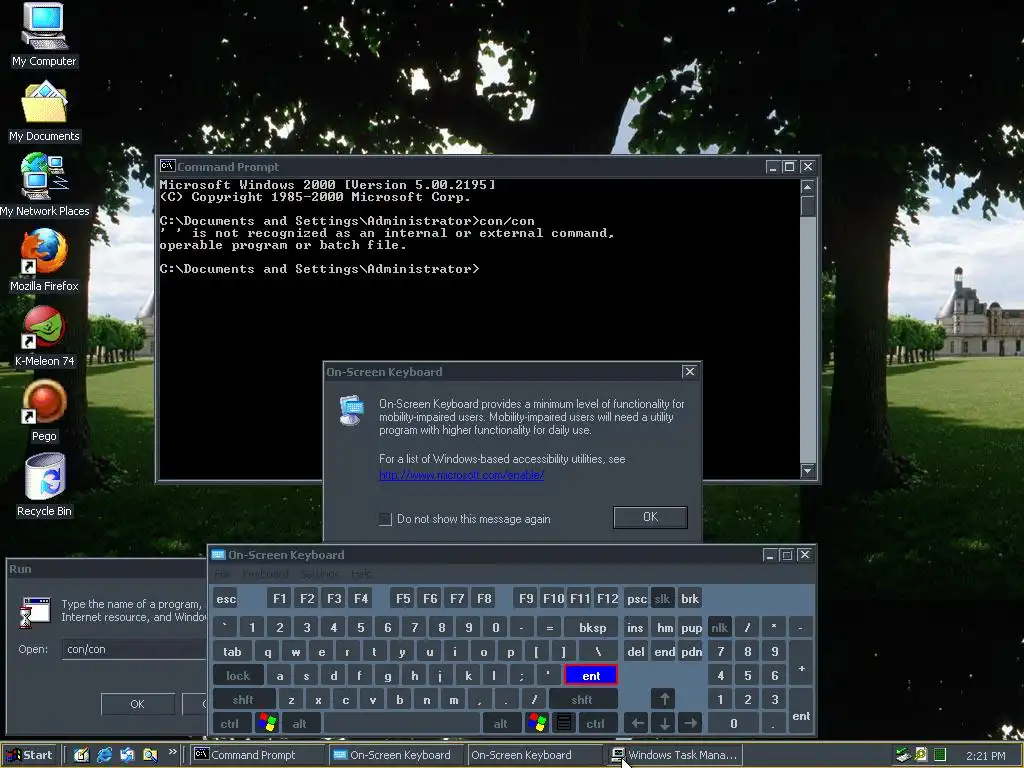Open the My Computer desktop icon

coord(44,34)
